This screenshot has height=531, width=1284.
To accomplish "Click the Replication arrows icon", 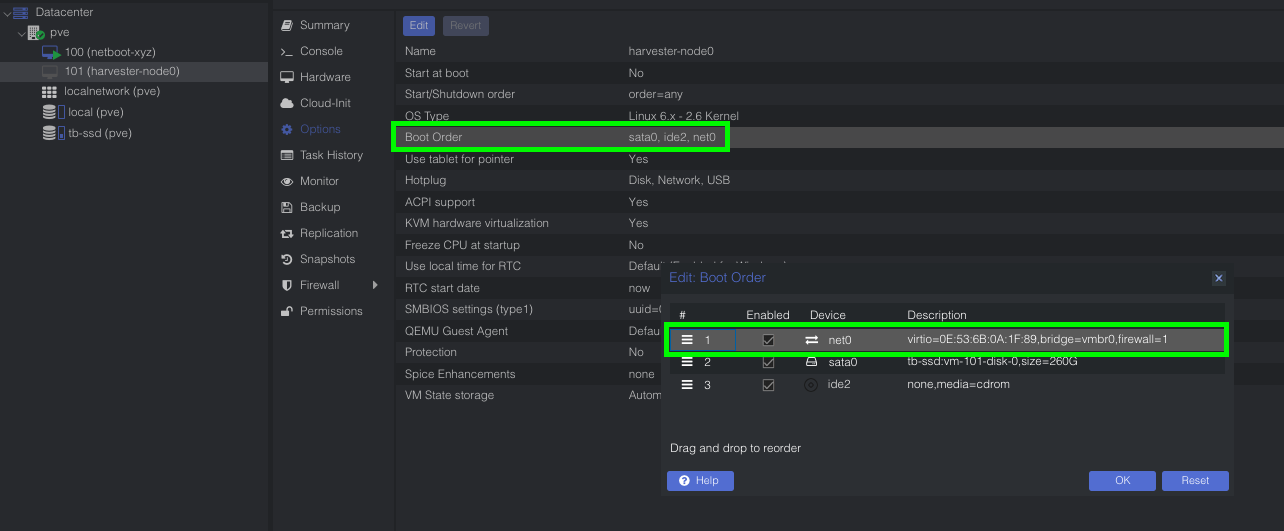I will pyautogui.click(x=287, y=233).
